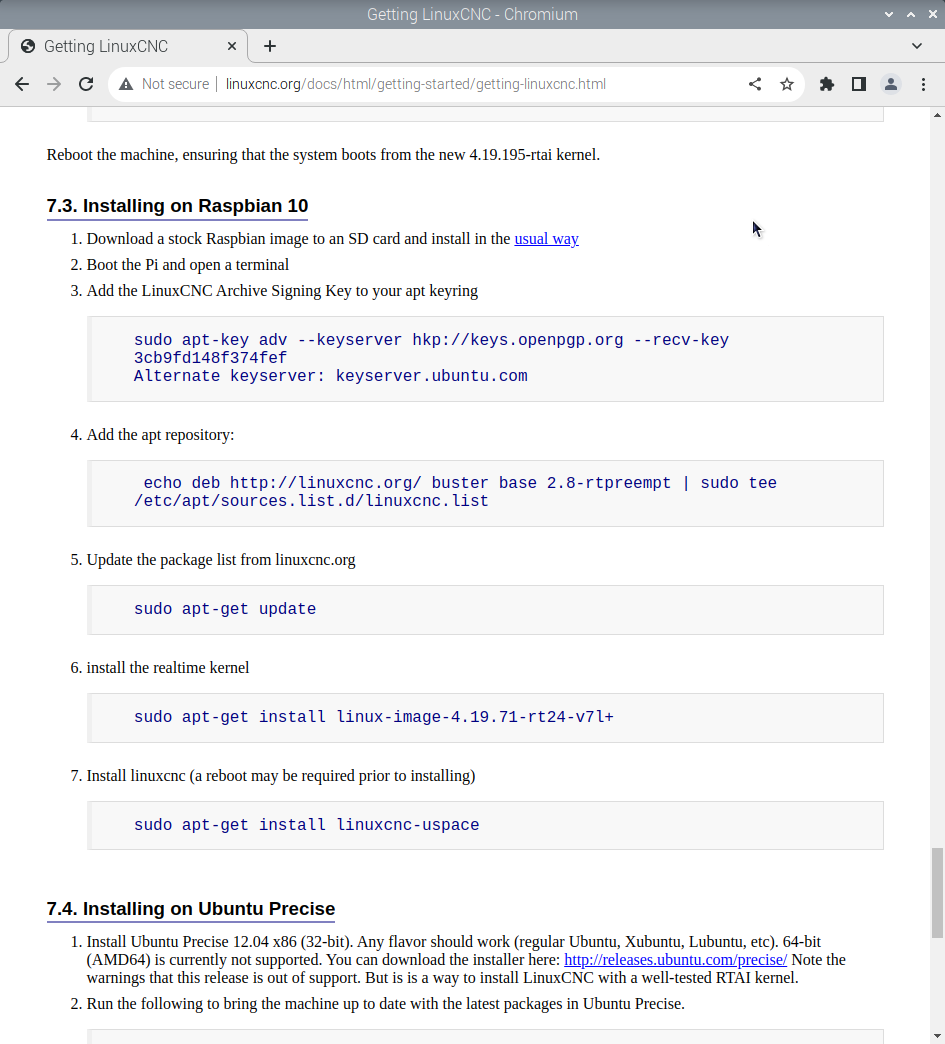Click the scrollbar up arrow
This screenshot has width=945, height=1044.
(x=937, y=115)
